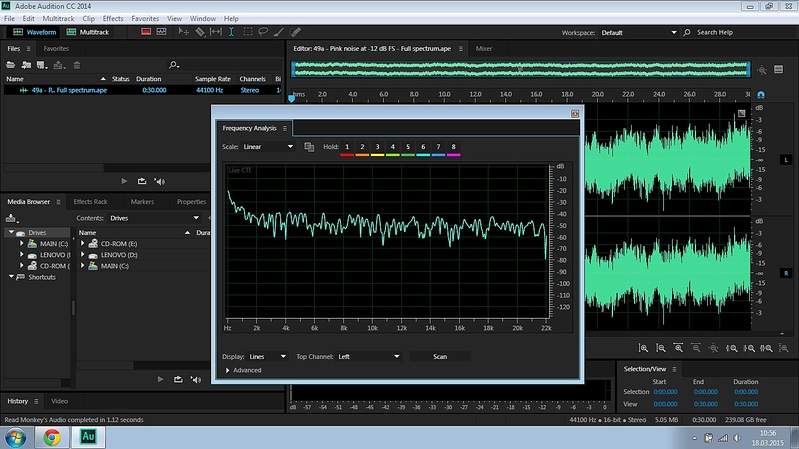
Task: Click the search icon in Files panel
Action: (174, 65)
